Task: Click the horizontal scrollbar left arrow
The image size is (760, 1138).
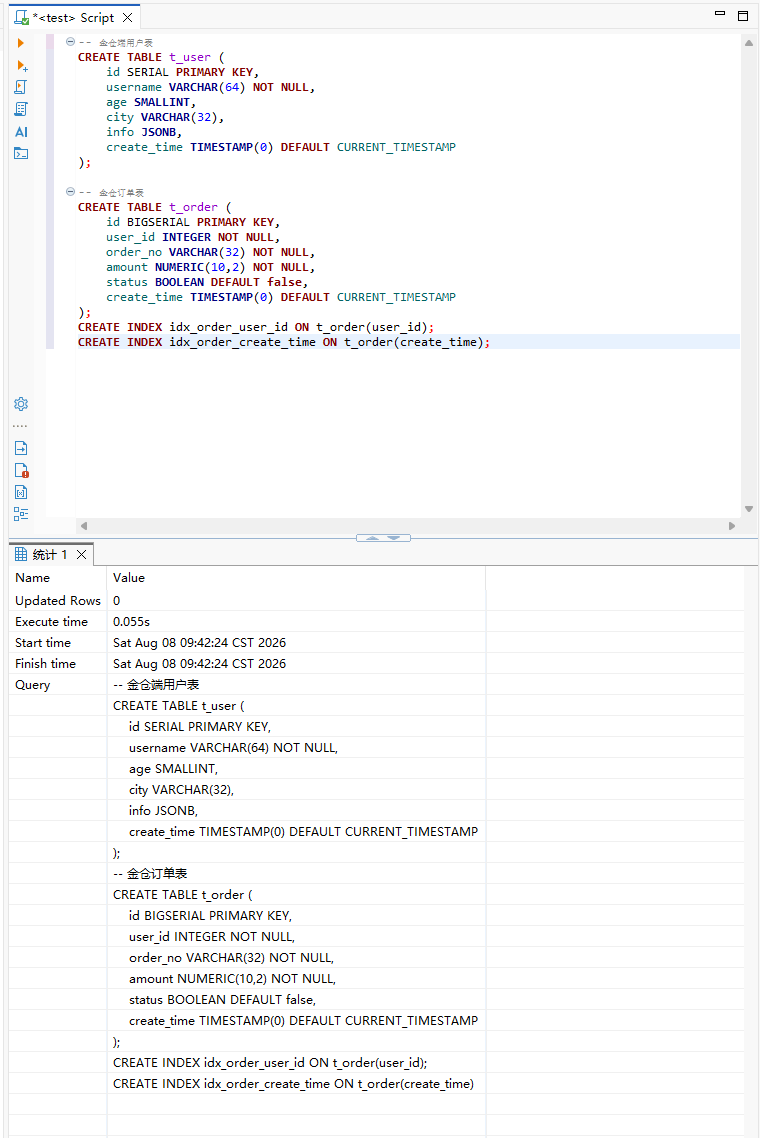Action: (84, 526)
